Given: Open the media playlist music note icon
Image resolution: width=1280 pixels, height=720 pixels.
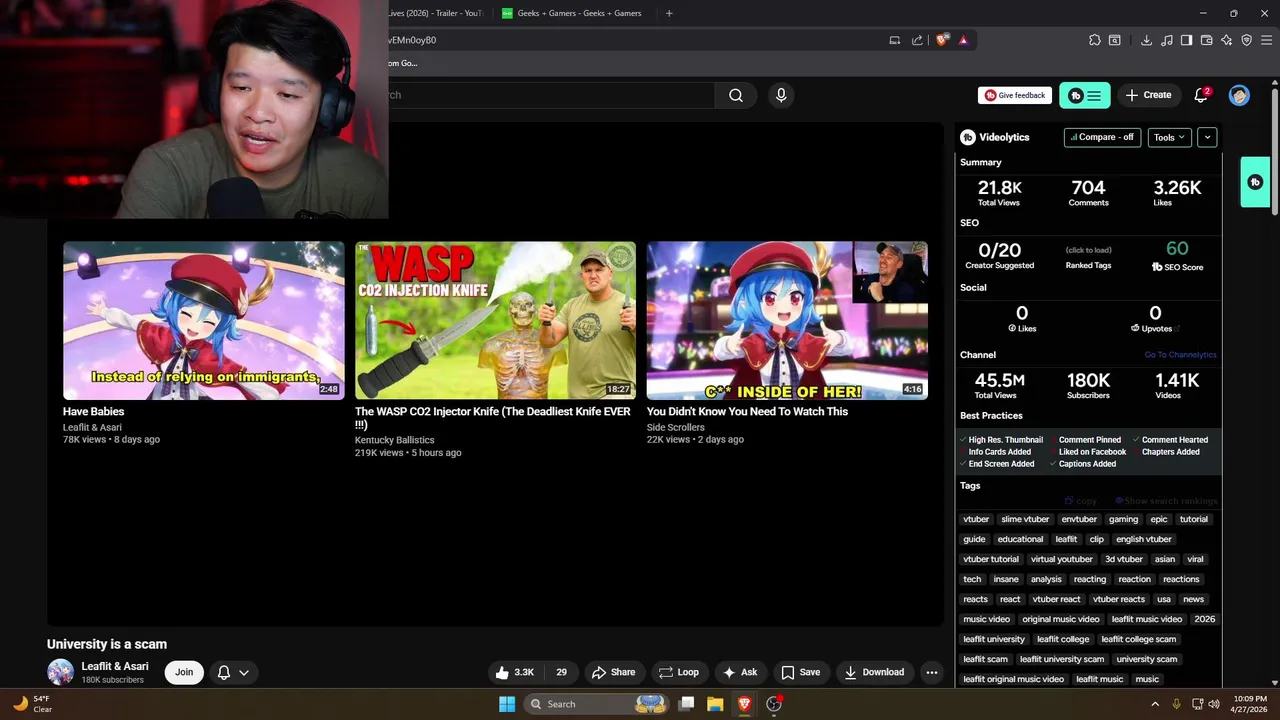Looking at the screenshot, I should click(1166, 40).
